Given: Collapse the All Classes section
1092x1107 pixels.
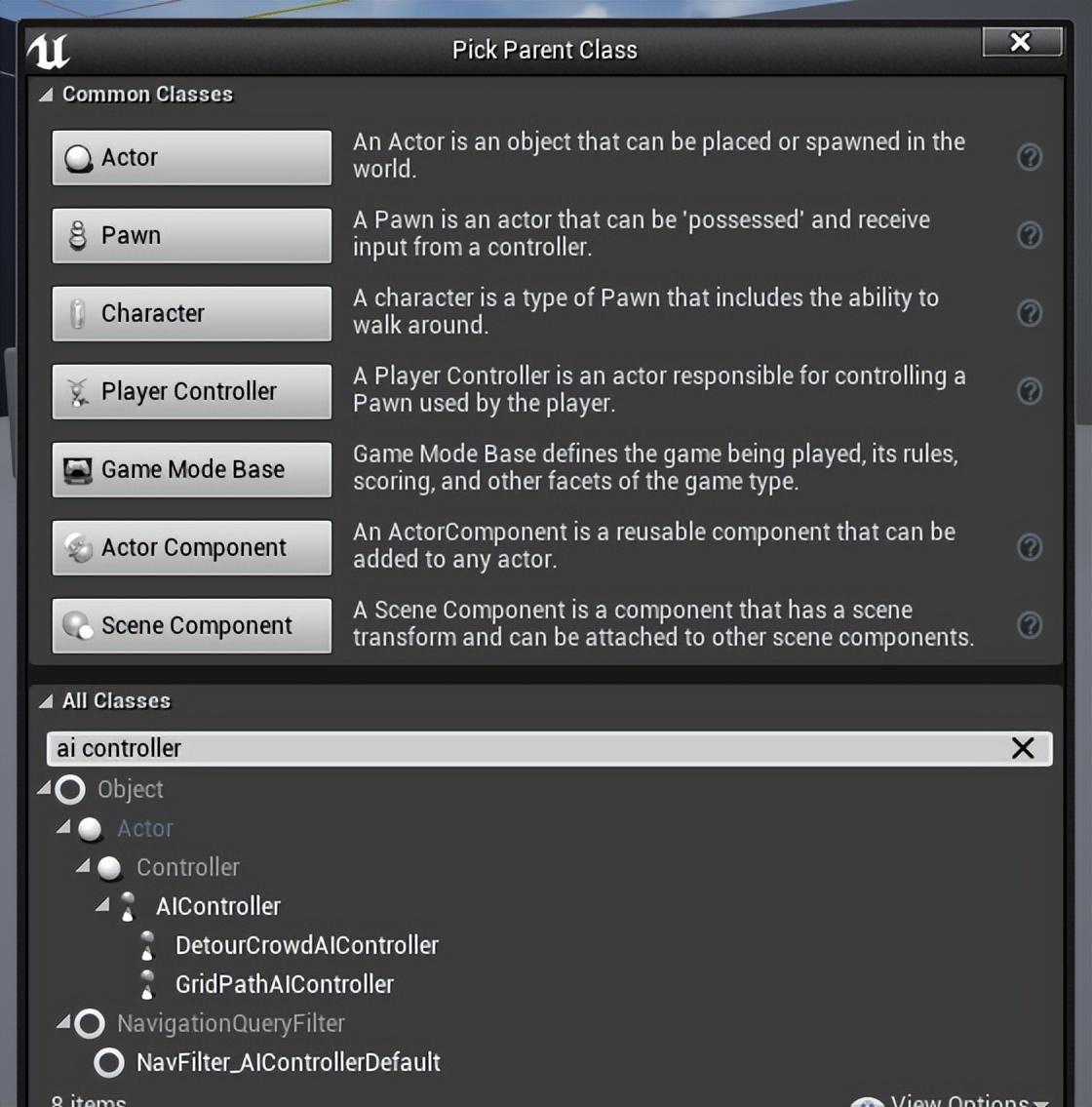Looking at the screenshot, I should [x=46, y=701].
